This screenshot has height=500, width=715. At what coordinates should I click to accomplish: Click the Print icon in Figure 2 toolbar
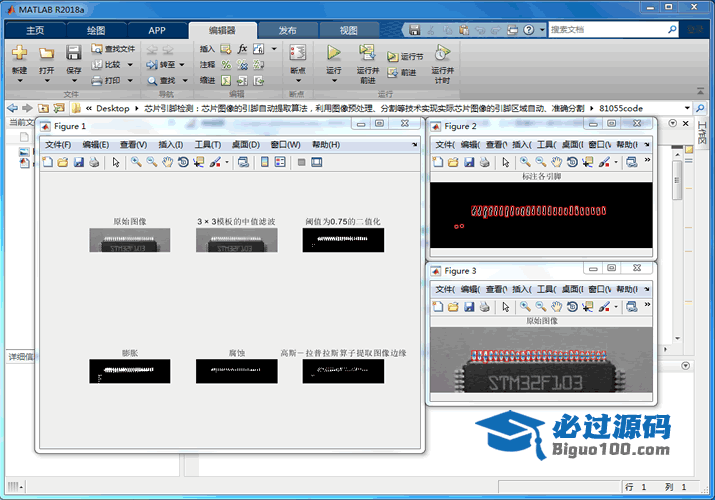tap(484, 162)
